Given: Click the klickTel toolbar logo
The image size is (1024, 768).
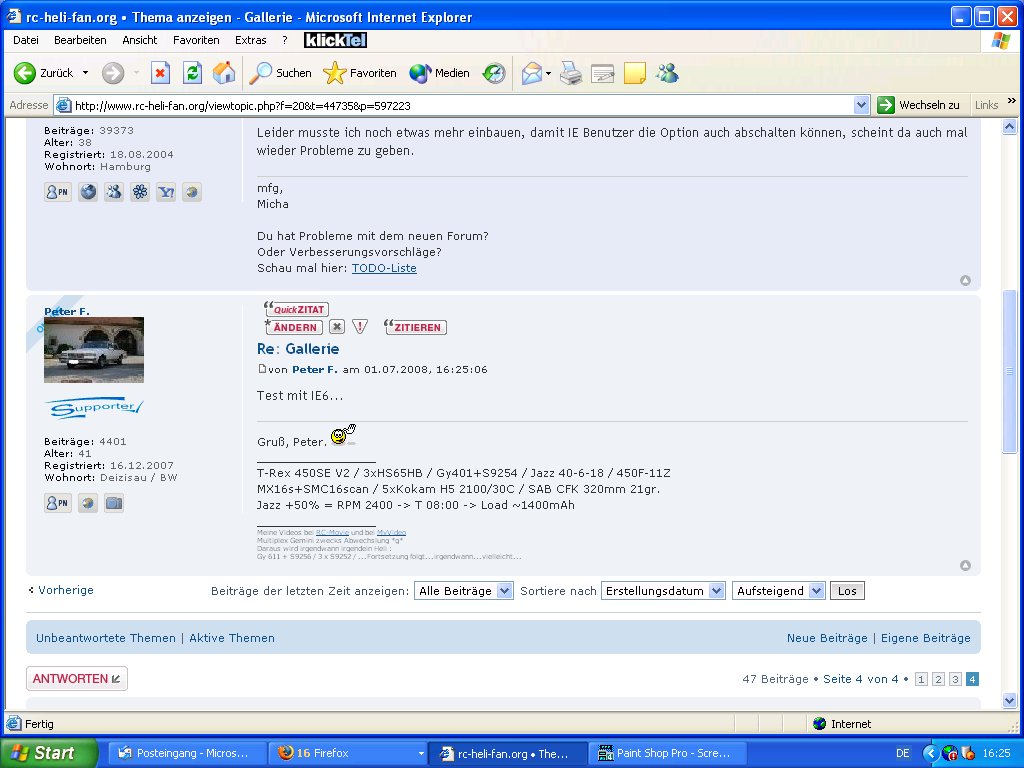Looking at the screenshot, I should click(336, 40).
